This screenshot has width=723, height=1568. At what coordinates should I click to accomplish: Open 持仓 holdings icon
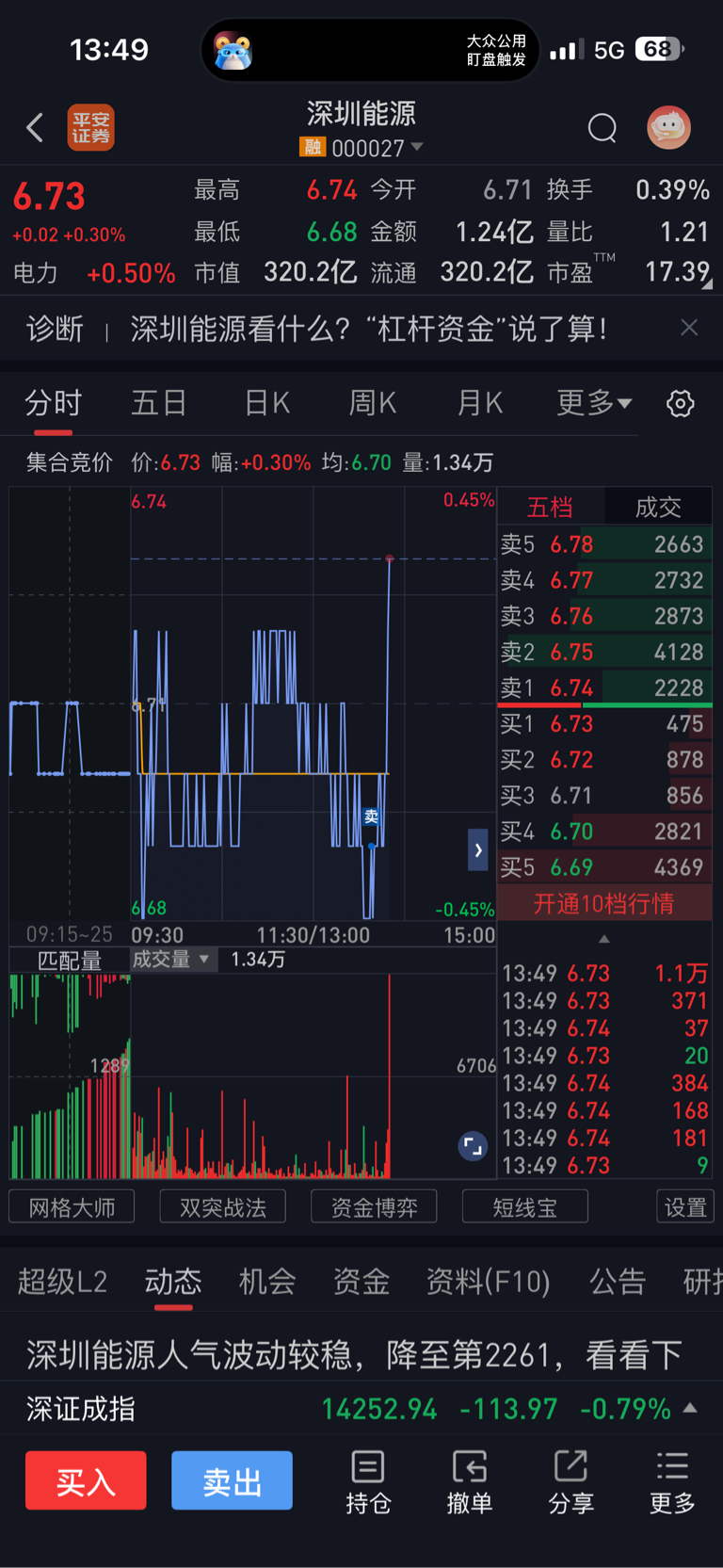coord(368,1482)
